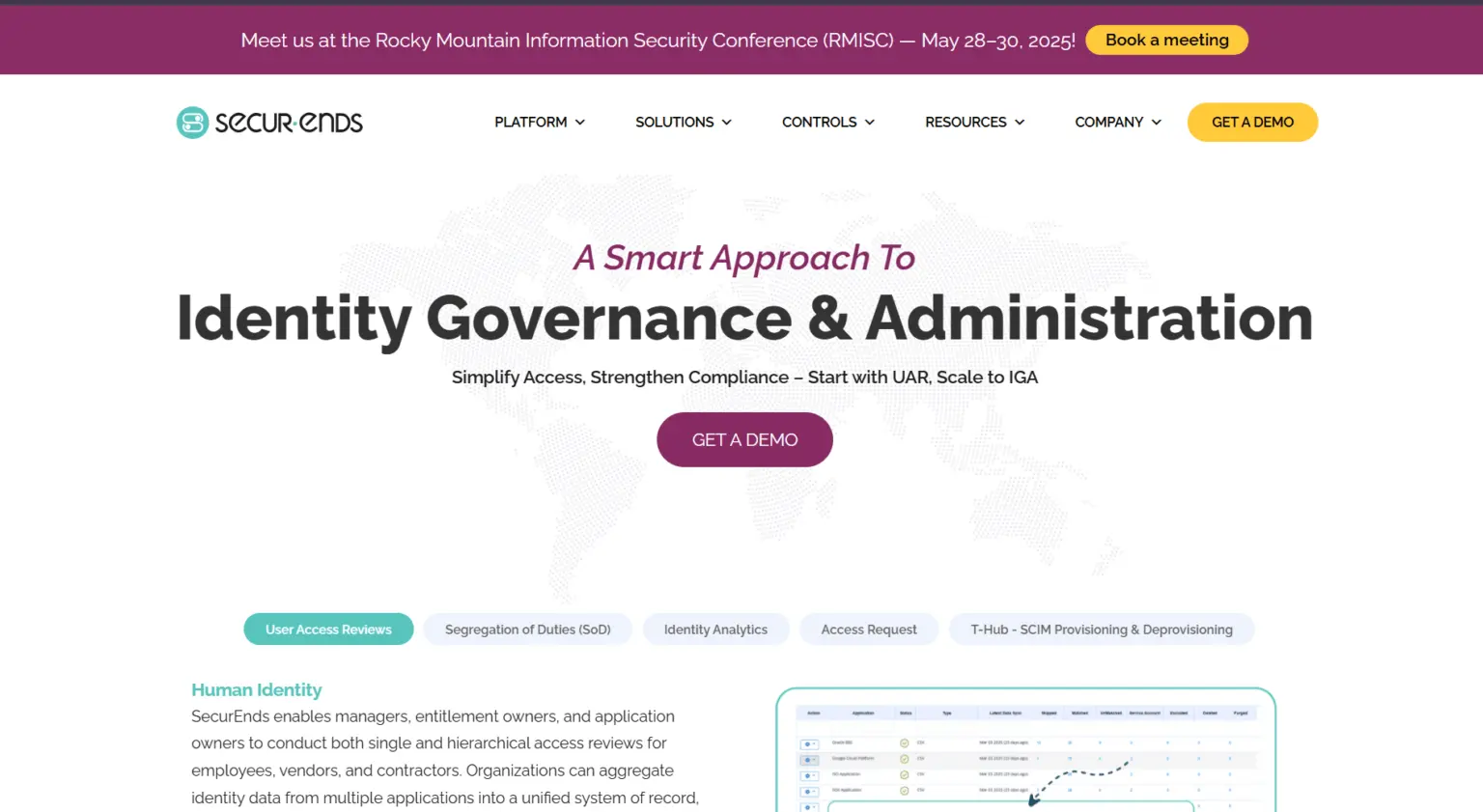Click the RMISC conference announcement text

[x=658, y=41]
